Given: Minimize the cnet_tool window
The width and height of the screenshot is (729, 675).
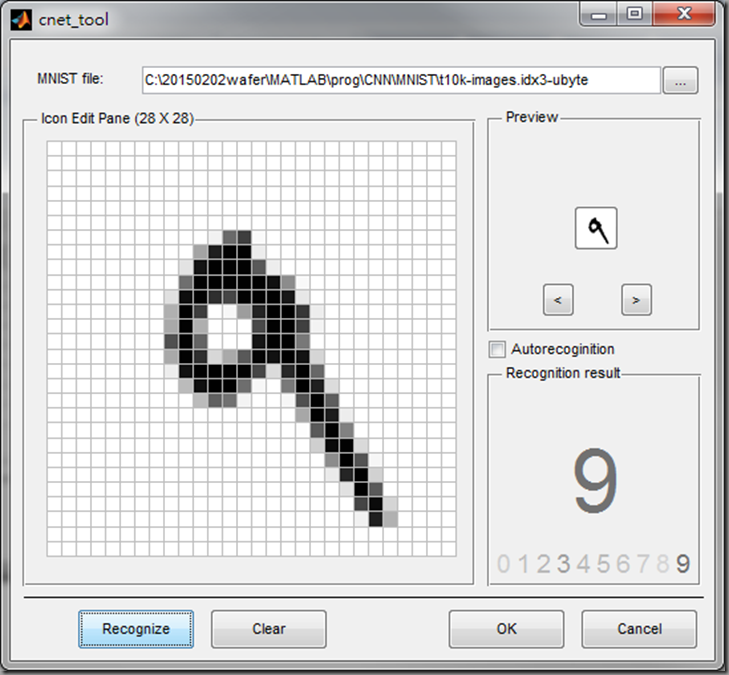Looking at the screenshot, I should pos(598,15).
